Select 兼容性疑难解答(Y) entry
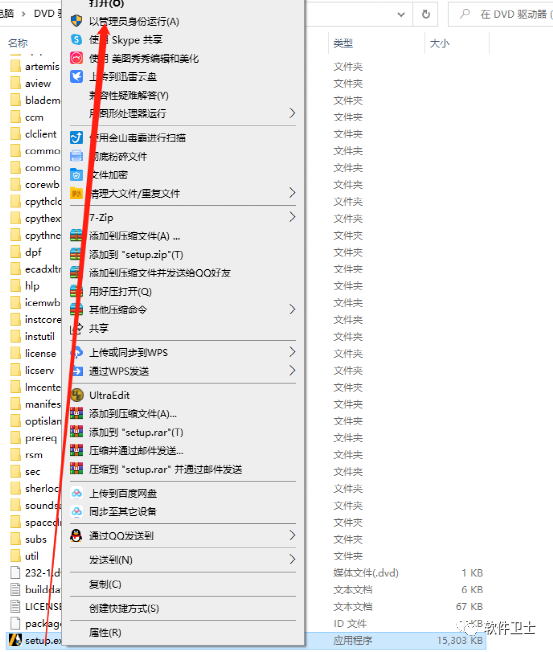 pos(129,95)
